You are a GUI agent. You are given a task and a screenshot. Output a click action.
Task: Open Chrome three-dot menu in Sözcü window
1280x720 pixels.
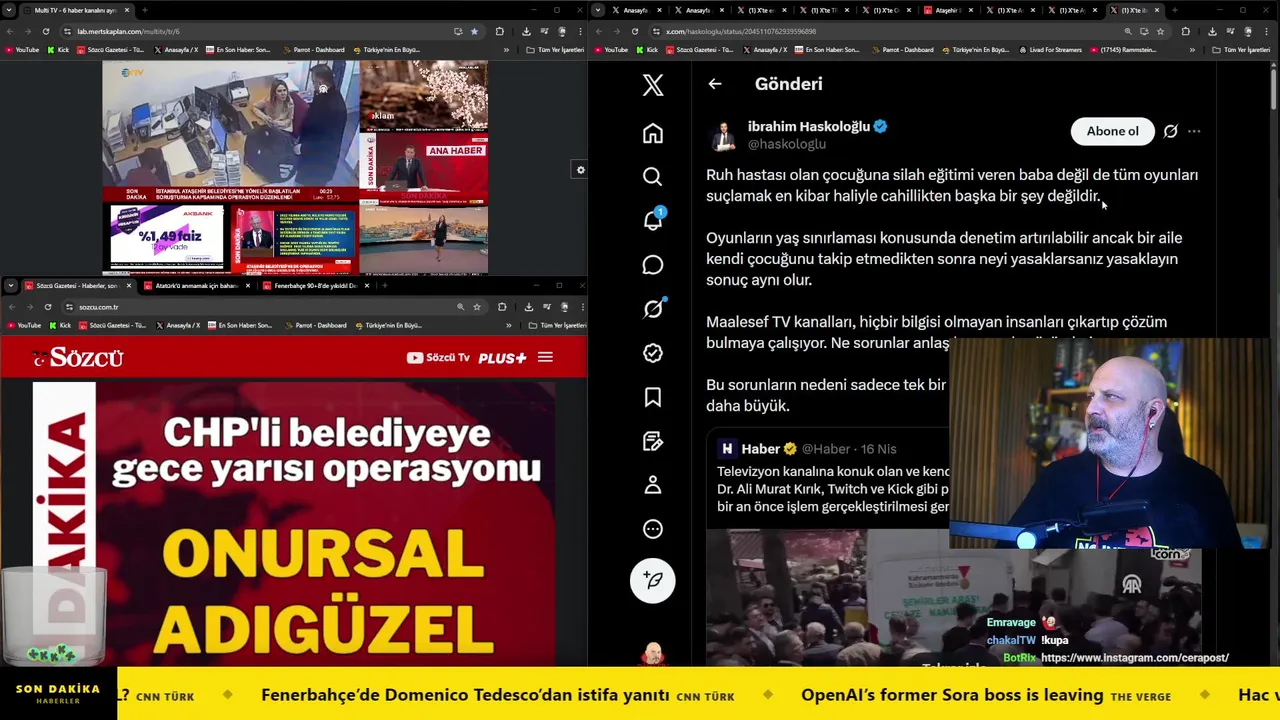tap(581, 307)
